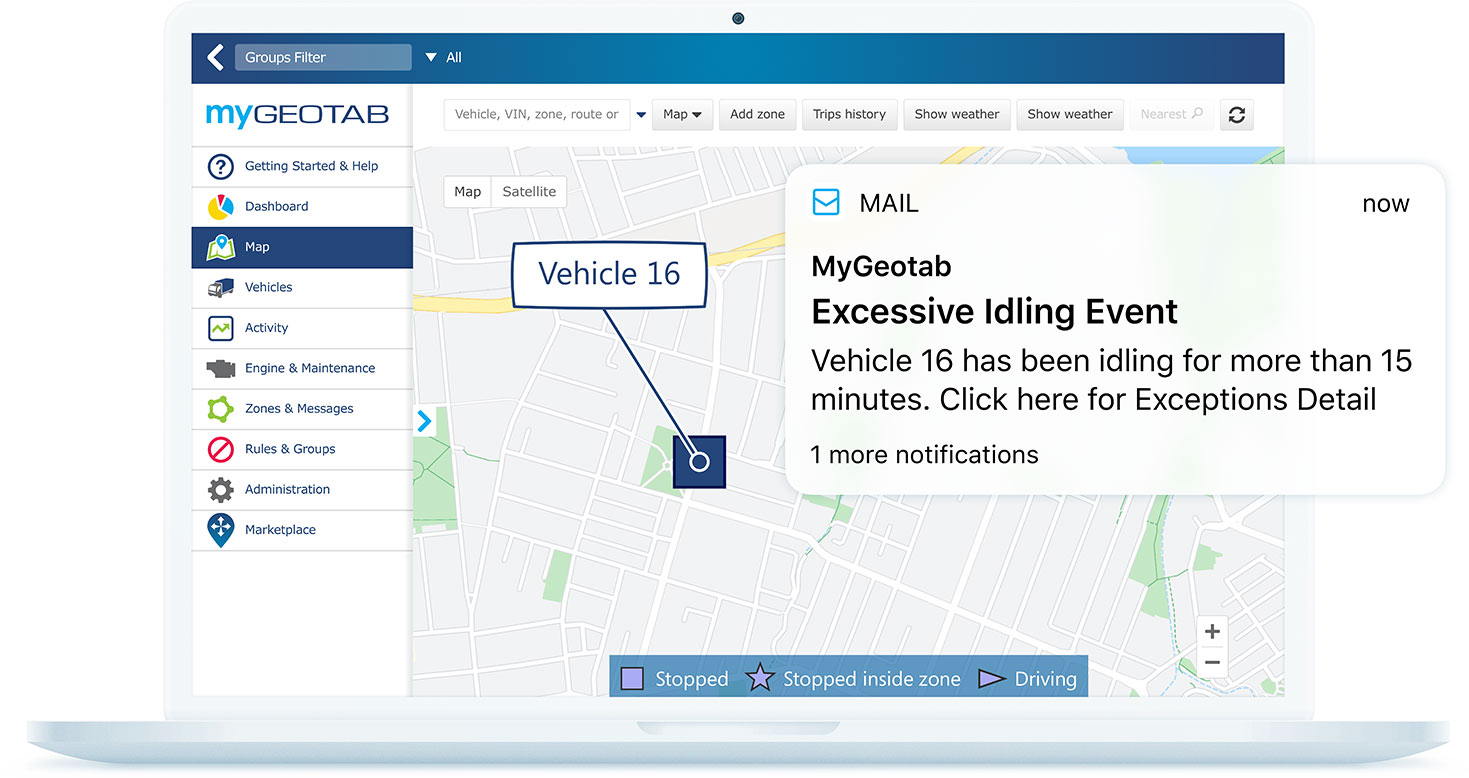1469x778 pixels.
Task: Open the Map menu item in the sidebar
Action: click(302, 247)
